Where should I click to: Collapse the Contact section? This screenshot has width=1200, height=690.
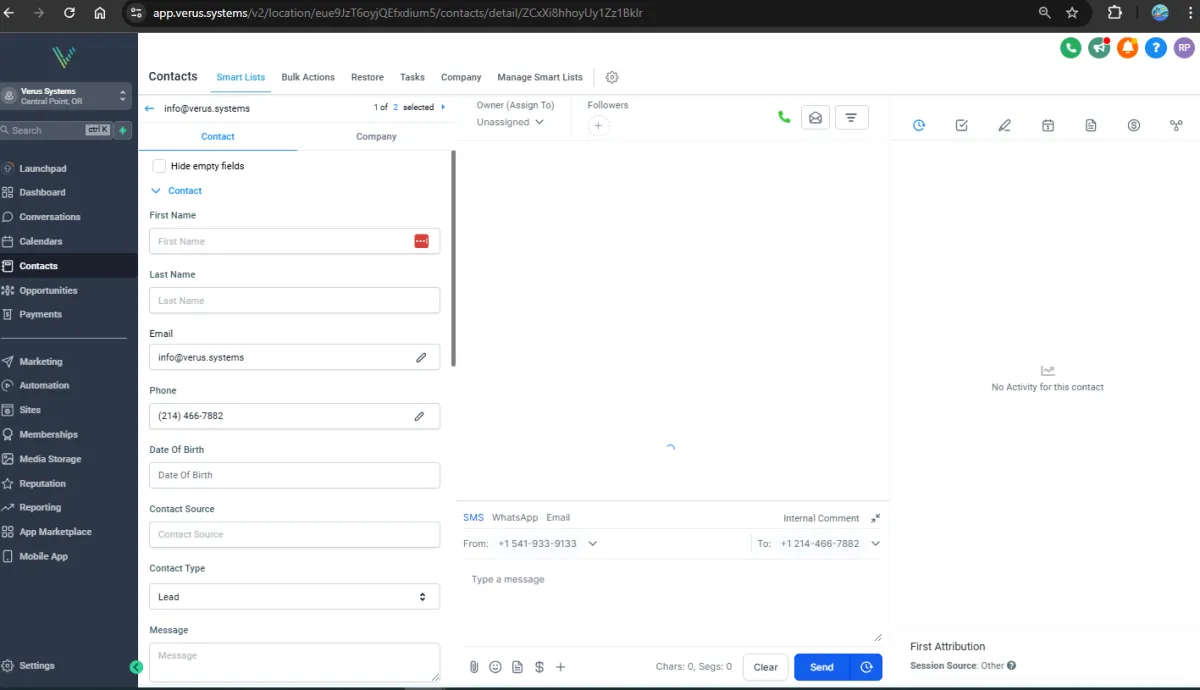[x=176, y=190]
